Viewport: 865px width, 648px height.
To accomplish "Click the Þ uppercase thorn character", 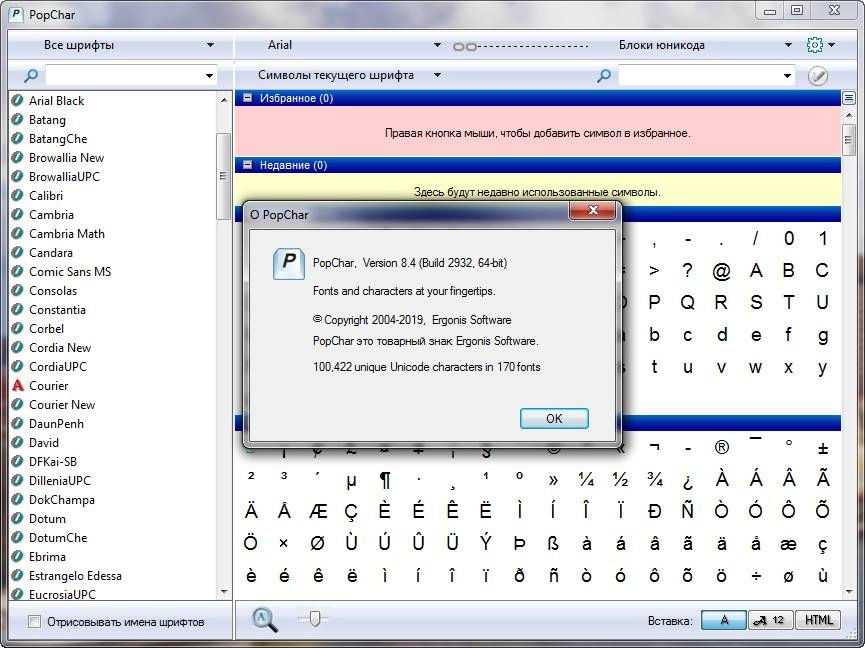I will click(519, 544).
